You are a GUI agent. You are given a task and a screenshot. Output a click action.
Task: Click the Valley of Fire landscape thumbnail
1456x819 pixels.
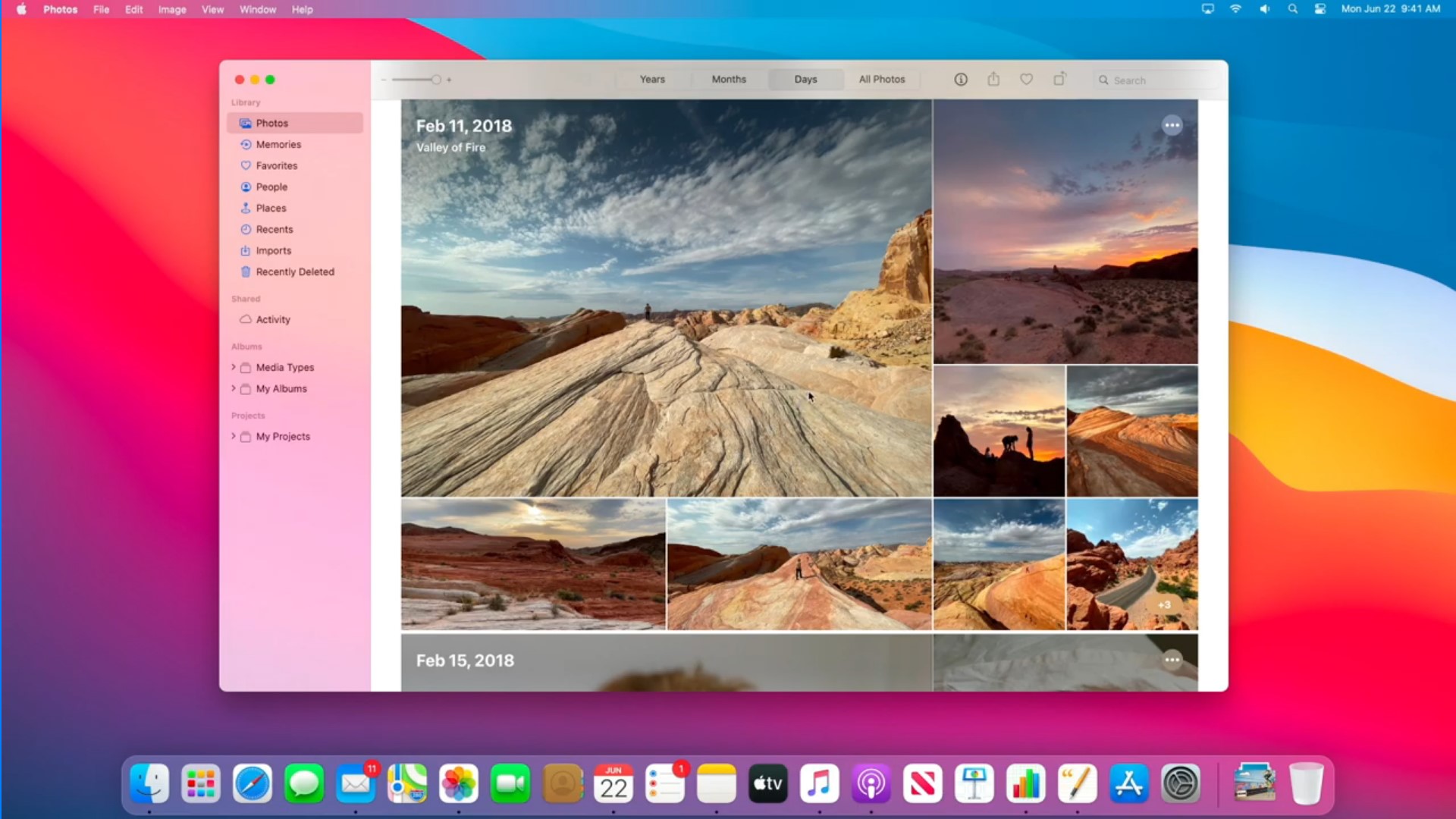point(666,297)
